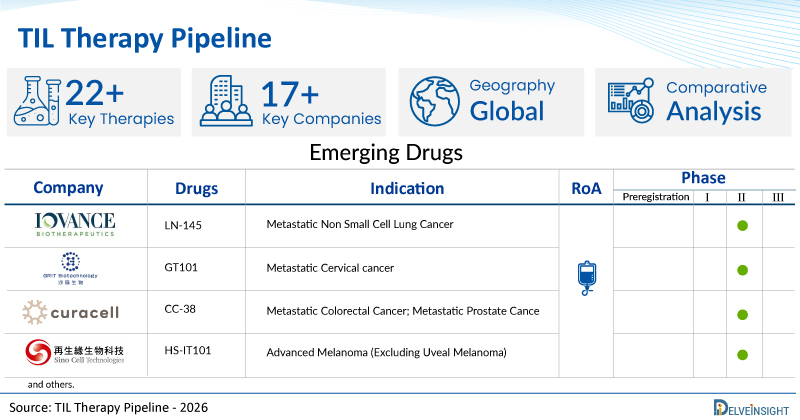Click the Company column header
The height and width of the screenshot is (420, 800).
pos(68,188)
